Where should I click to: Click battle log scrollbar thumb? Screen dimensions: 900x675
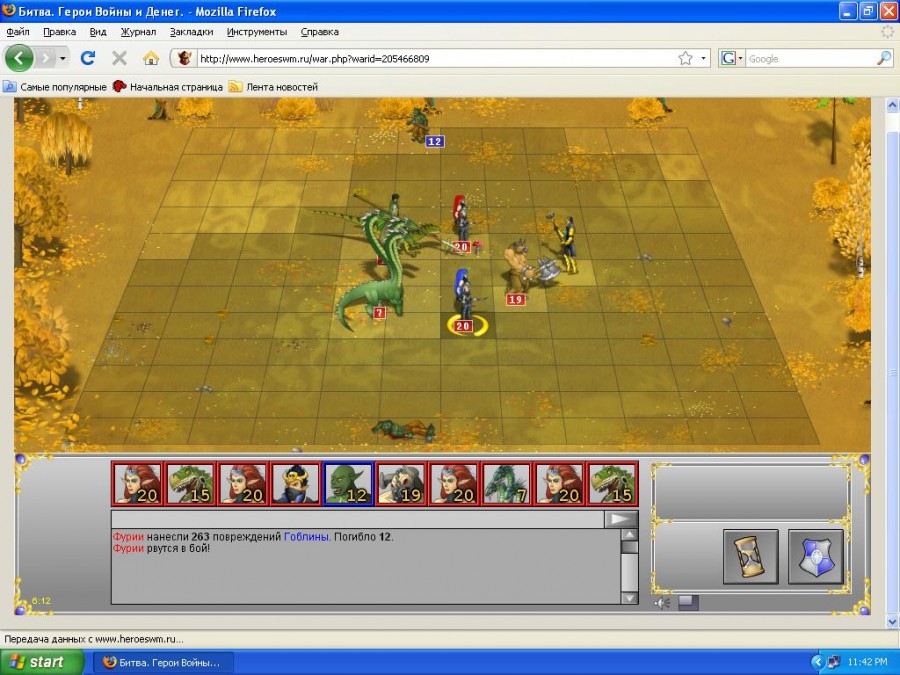630,547
